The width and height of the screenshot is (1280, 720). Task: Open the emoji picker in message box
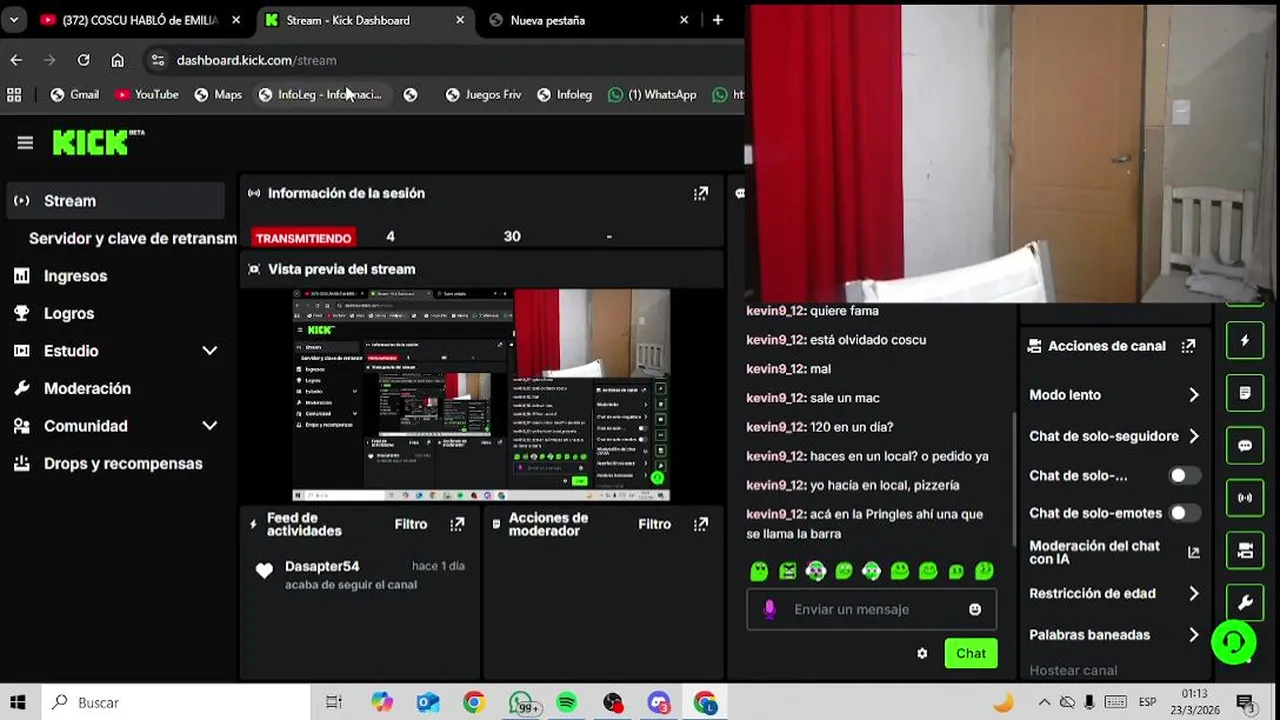(x=975, y=609)
